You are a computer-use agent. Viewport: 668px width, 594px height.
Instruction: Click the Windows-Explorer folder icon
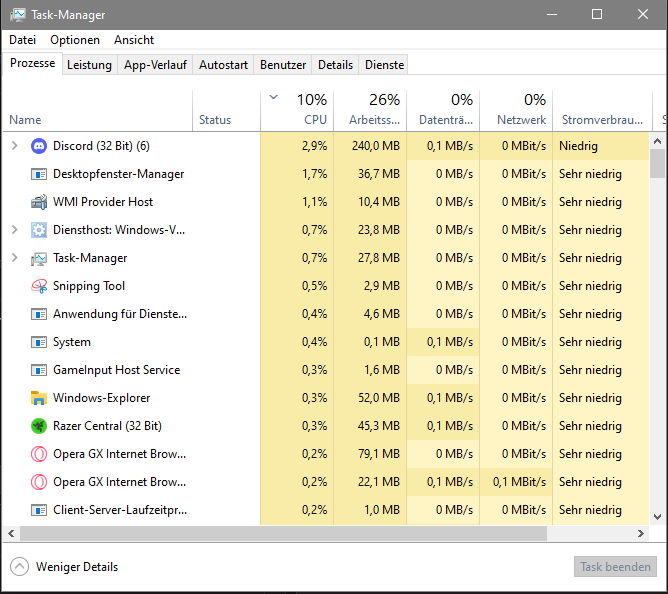39,398
